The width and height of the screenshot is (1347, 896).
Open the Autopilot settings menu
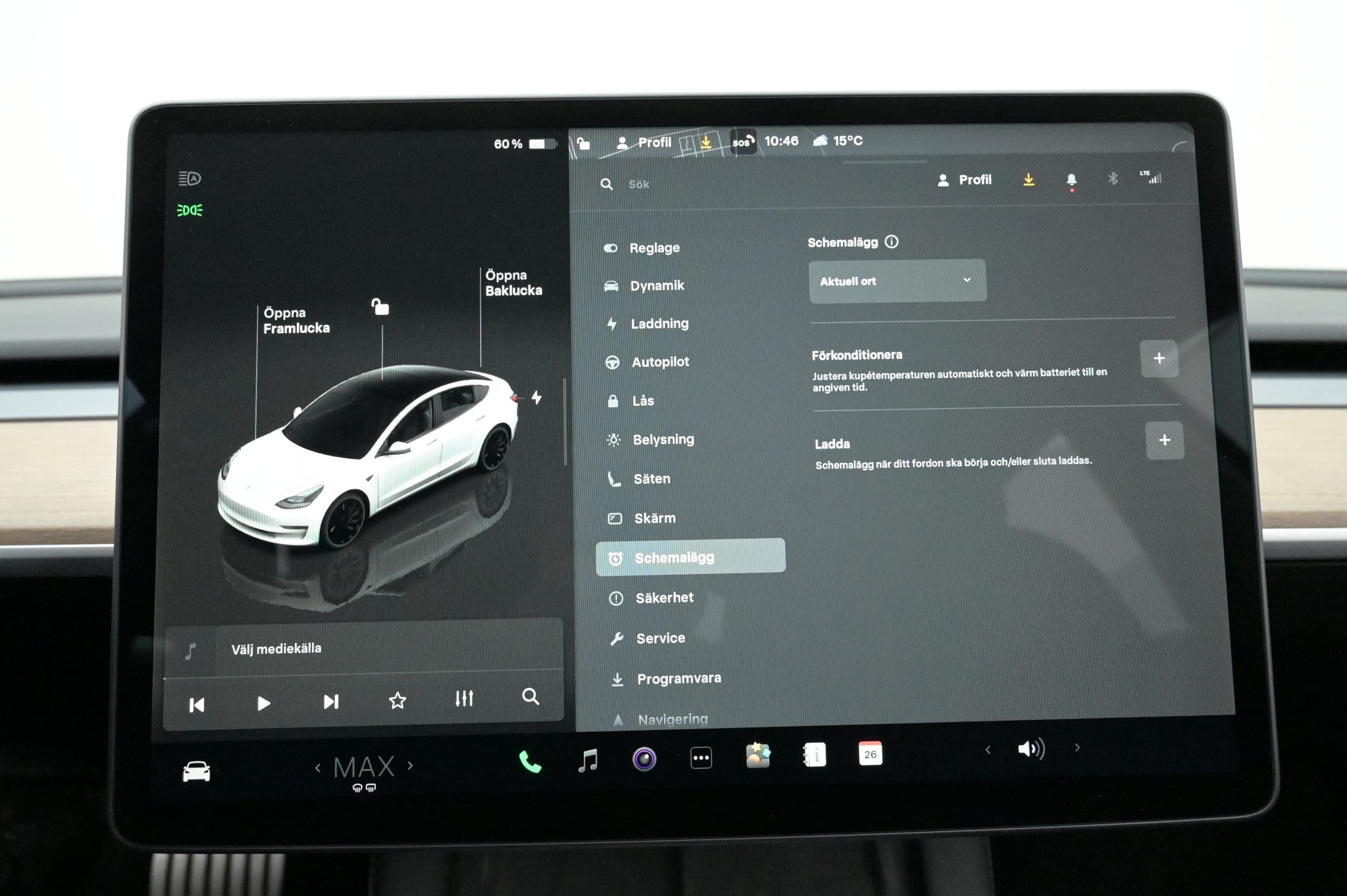[x=659, y=362]
